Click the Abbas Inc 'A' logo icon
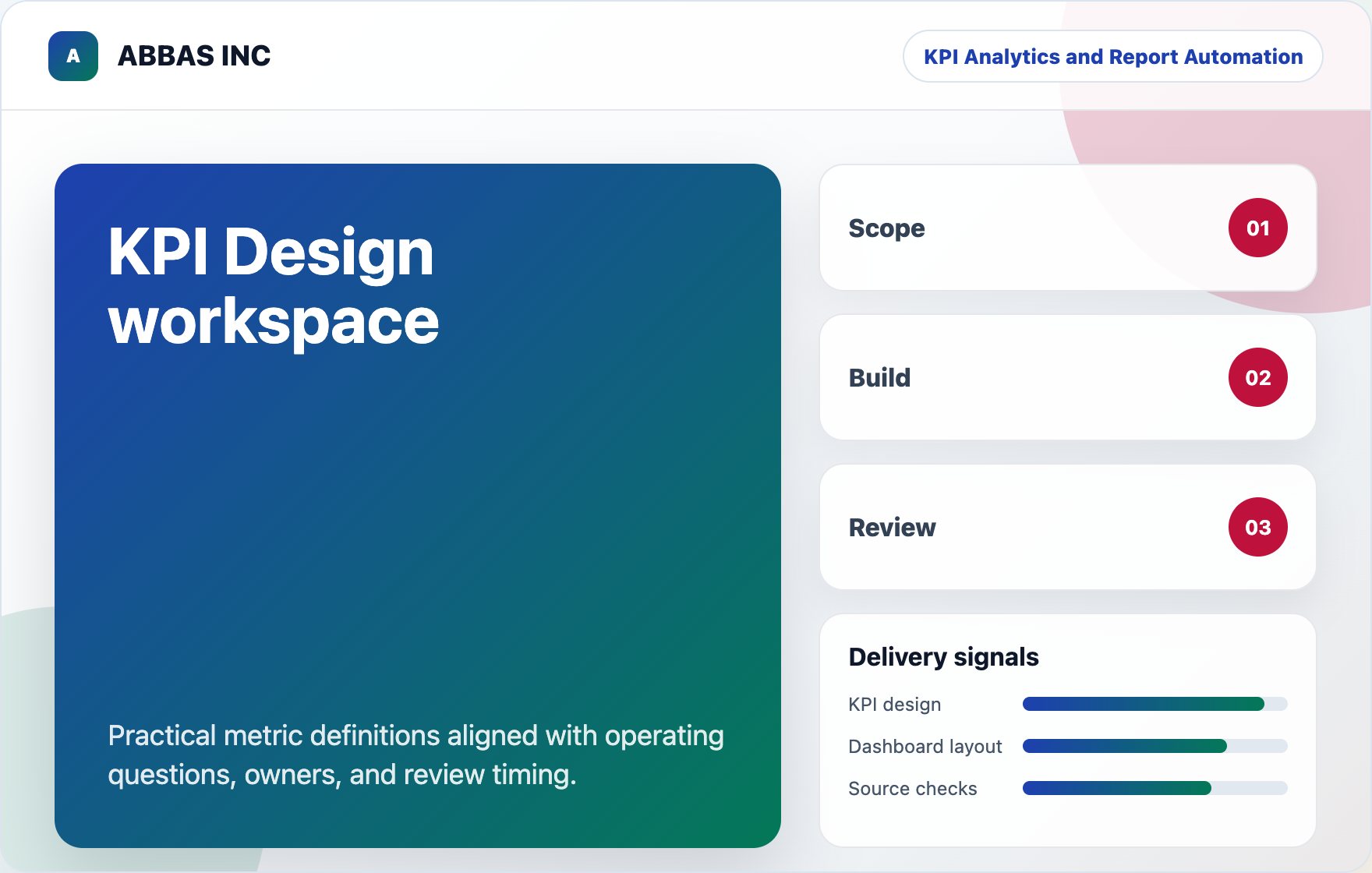 [x=73, y=56]
